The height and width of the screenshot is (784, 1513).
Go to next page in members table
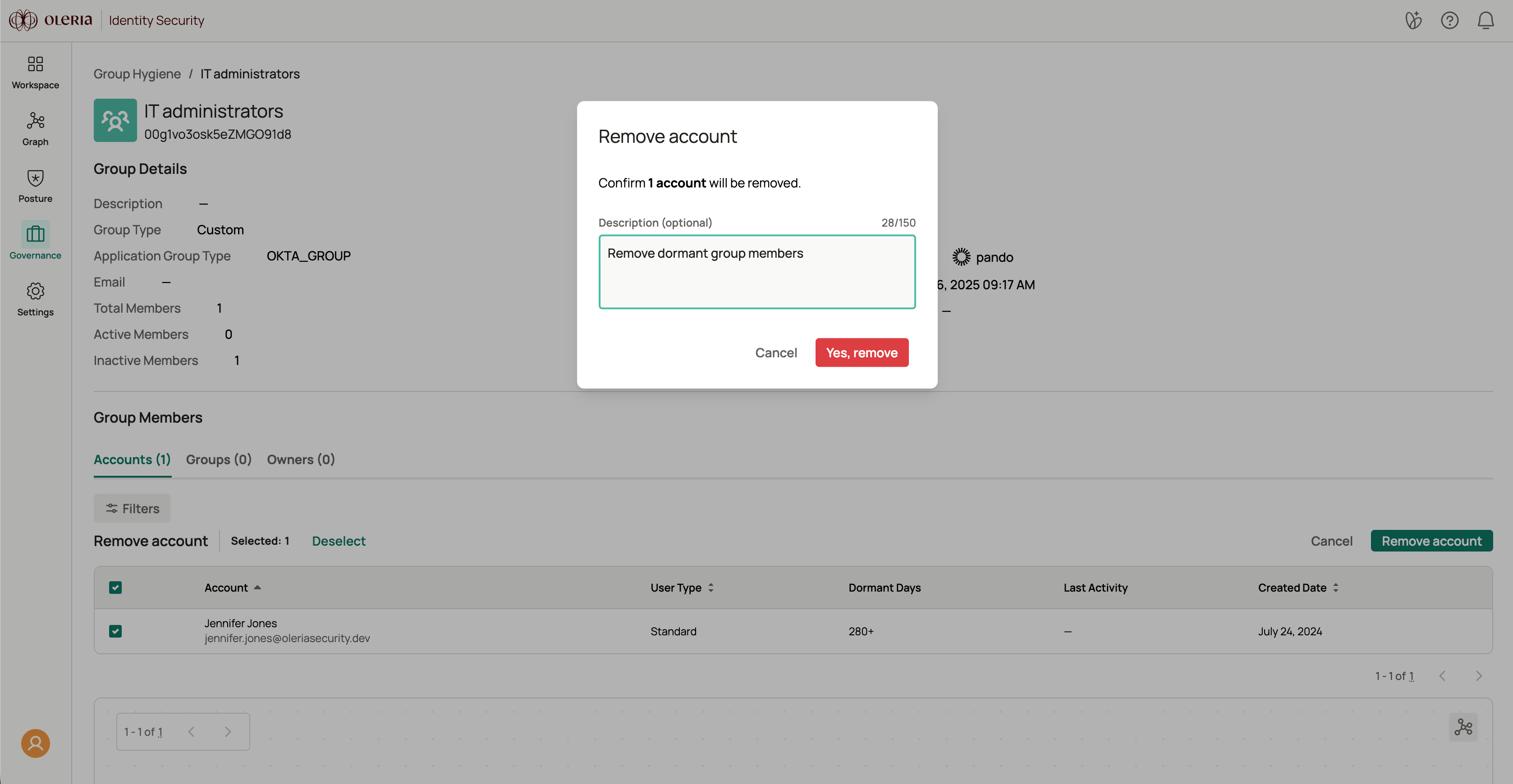click(x=1478, y=676)
